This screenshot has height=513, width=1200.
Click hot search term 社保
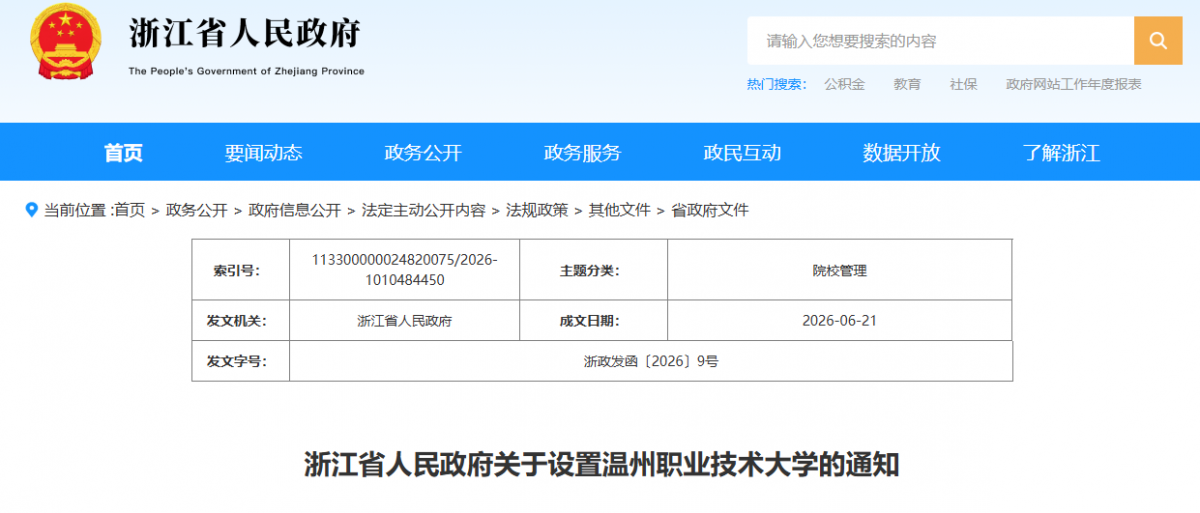coord(964,85)
